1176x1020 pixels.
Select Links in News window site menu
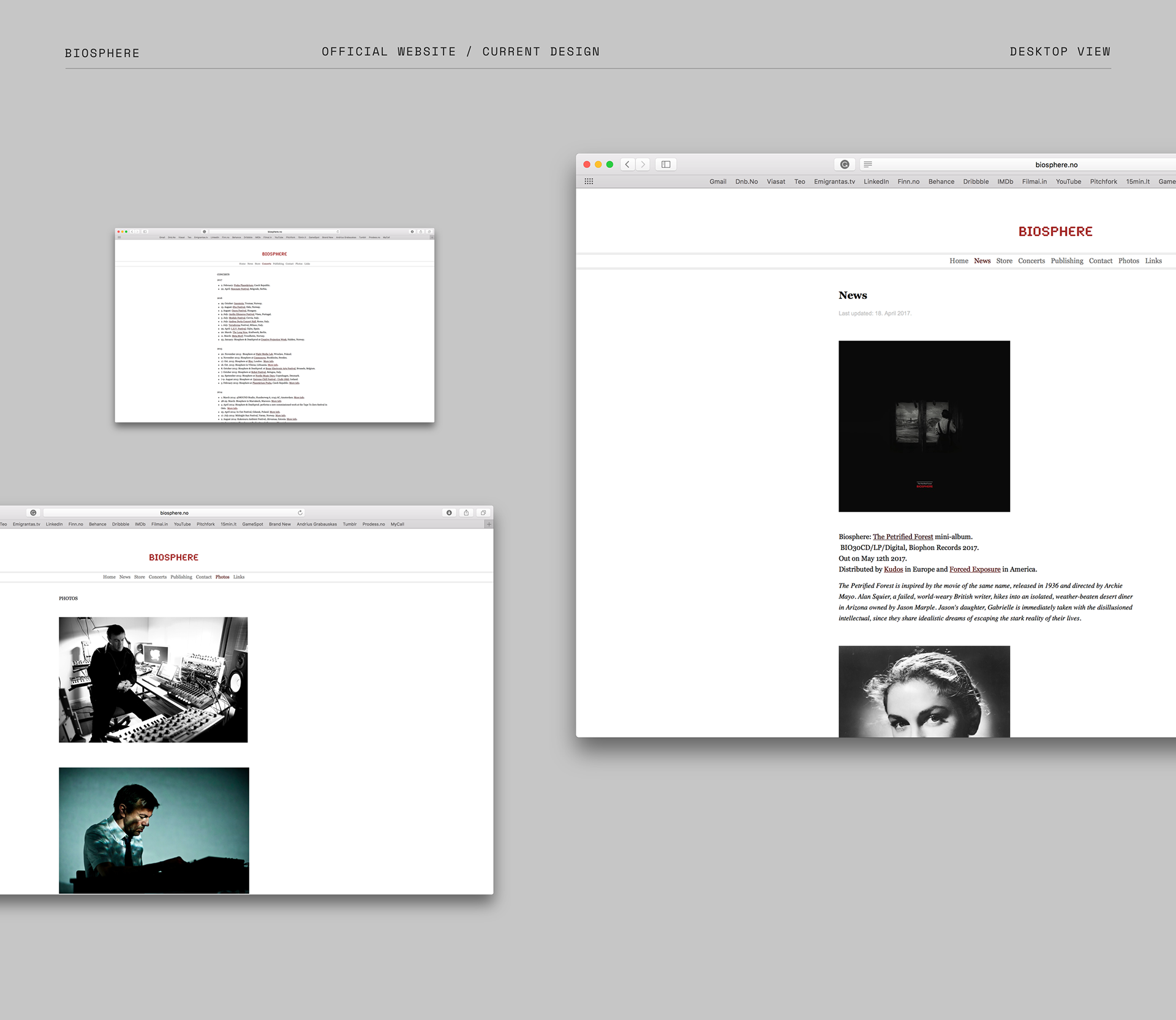(x=1153, y=261)
